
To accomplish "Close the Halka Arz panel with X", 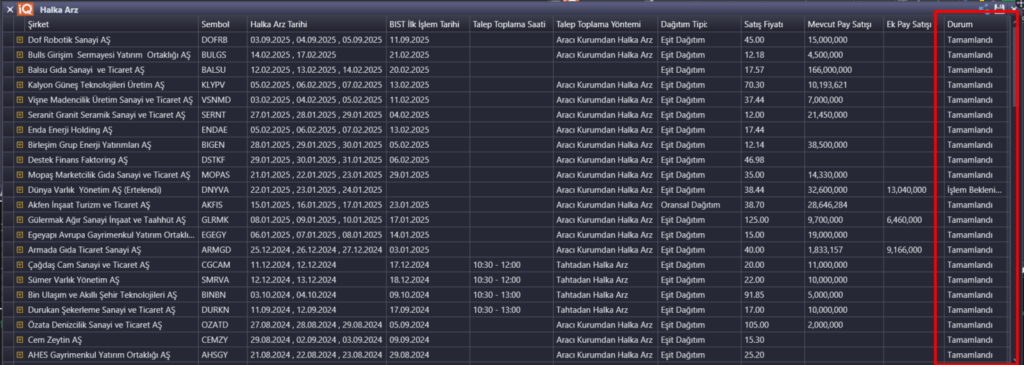I will pos(10,10).
